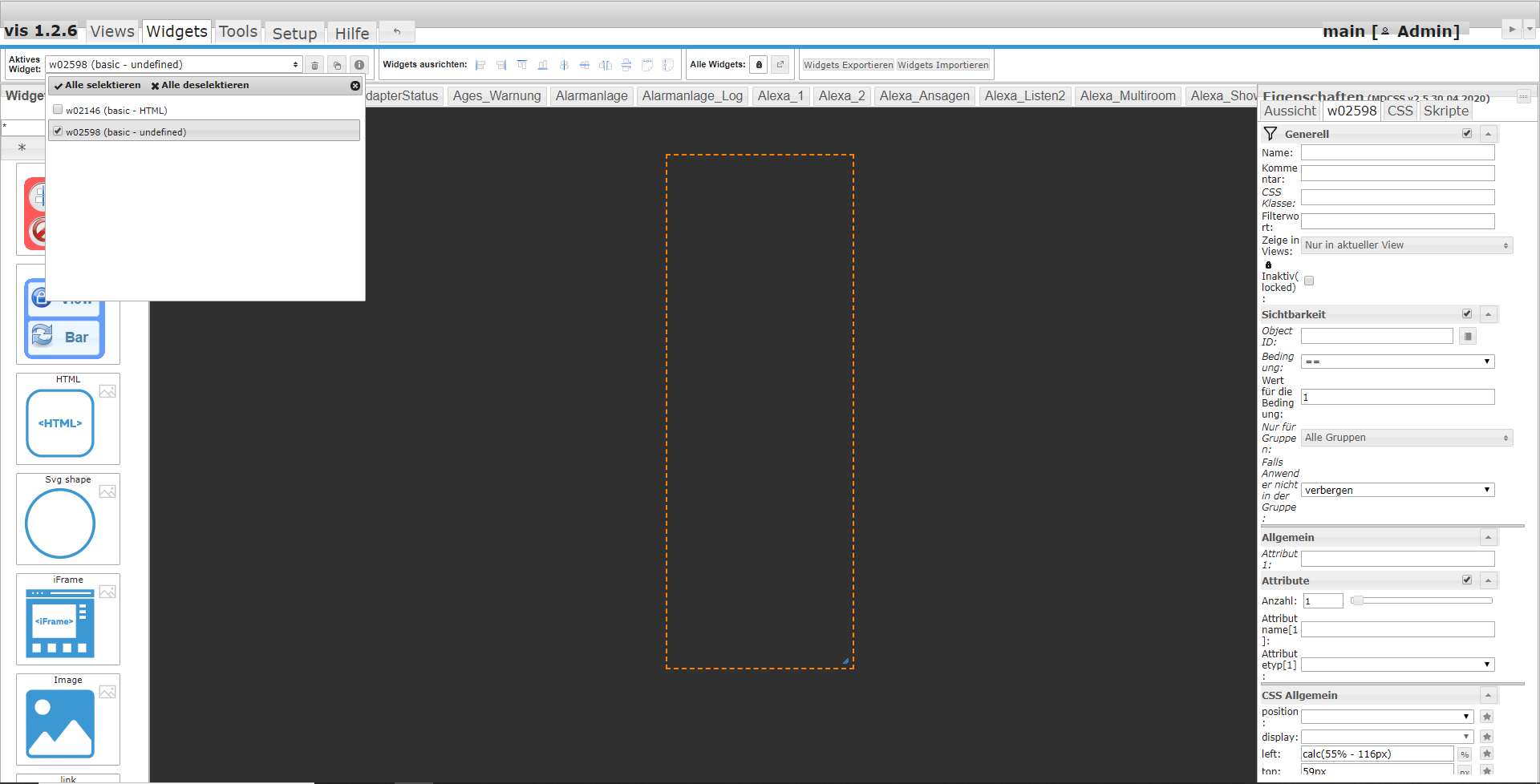Toggle the Generell section checkbox
Image resolution: width=1540 pixels, height=784 pixels.
click(1467, 133)
